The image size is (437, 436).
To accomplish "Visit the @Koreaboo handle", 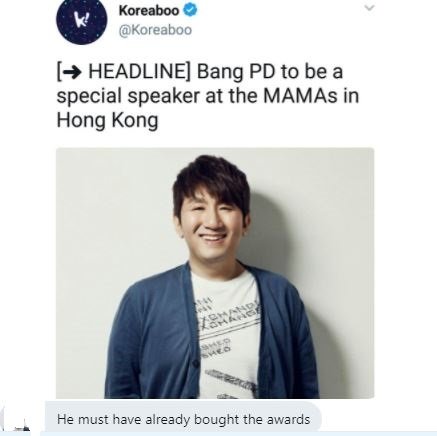I will 155,30.
